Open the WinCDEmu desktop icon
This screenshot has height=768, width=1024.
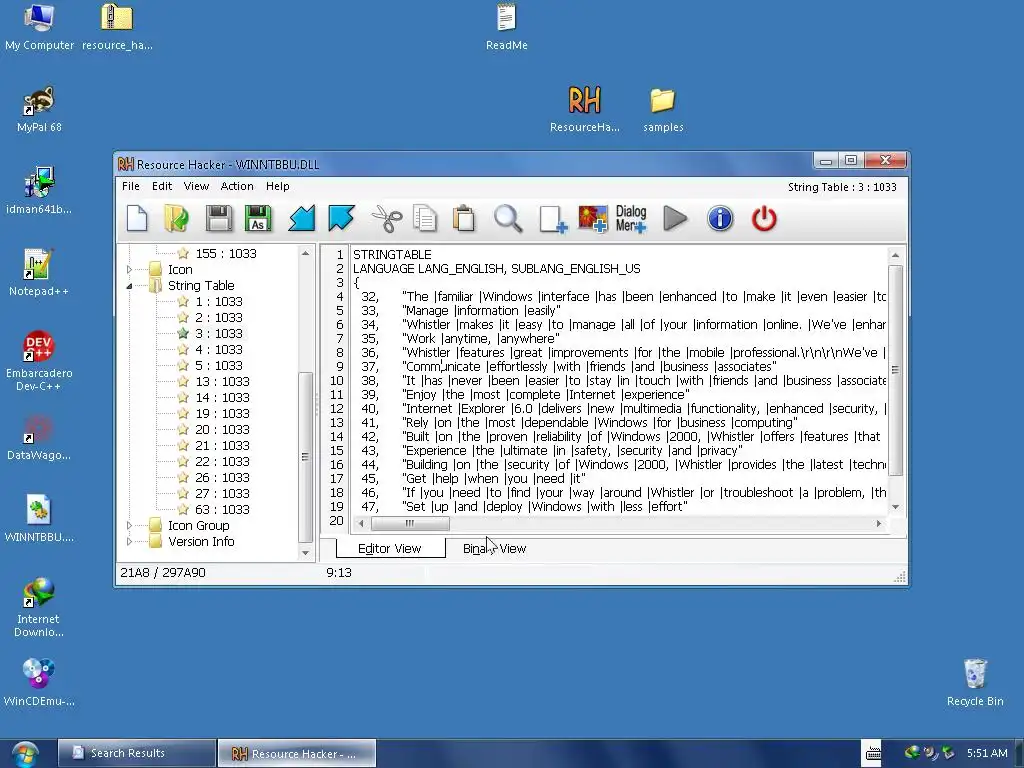39,683
